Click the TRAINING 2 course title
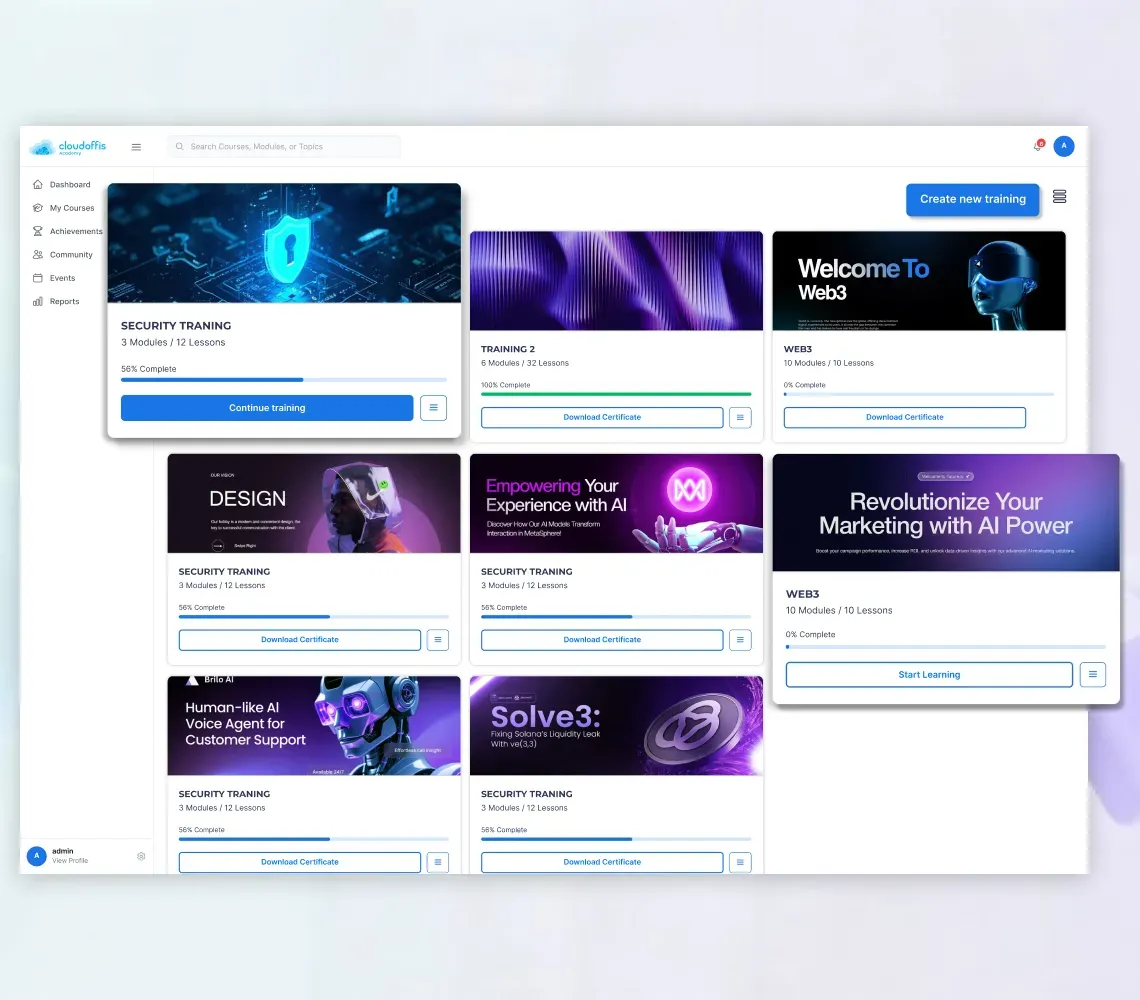The height and width of the screenshot is (1000, 1140). click(507, 349)
